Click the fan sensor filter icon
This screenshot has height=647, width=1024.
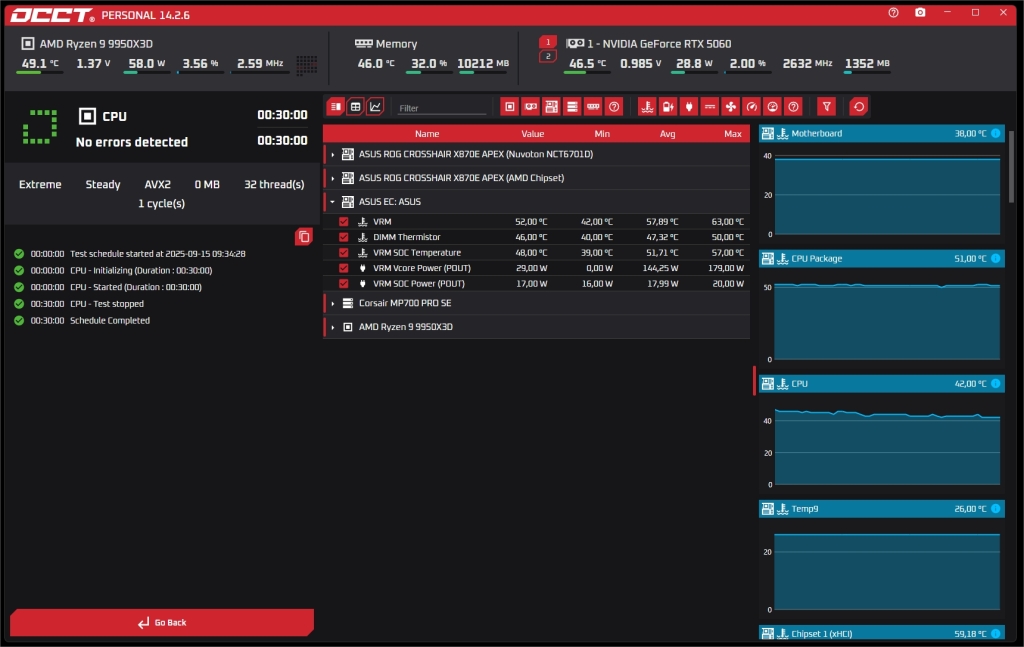(730, 106)
